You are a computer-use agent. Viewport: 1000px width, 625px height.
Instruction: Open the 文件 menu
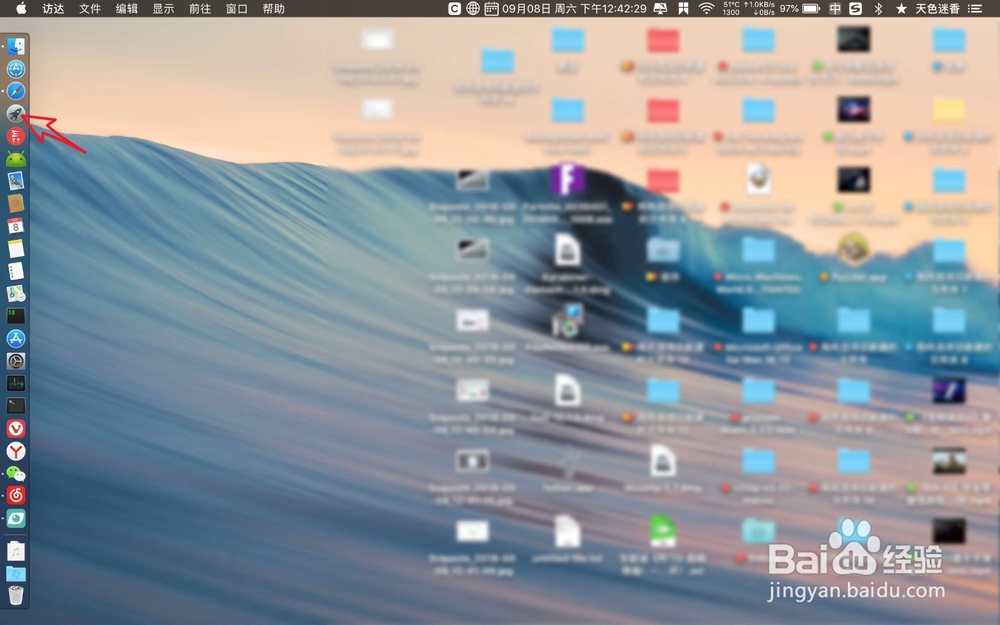(x=90, y=8)
